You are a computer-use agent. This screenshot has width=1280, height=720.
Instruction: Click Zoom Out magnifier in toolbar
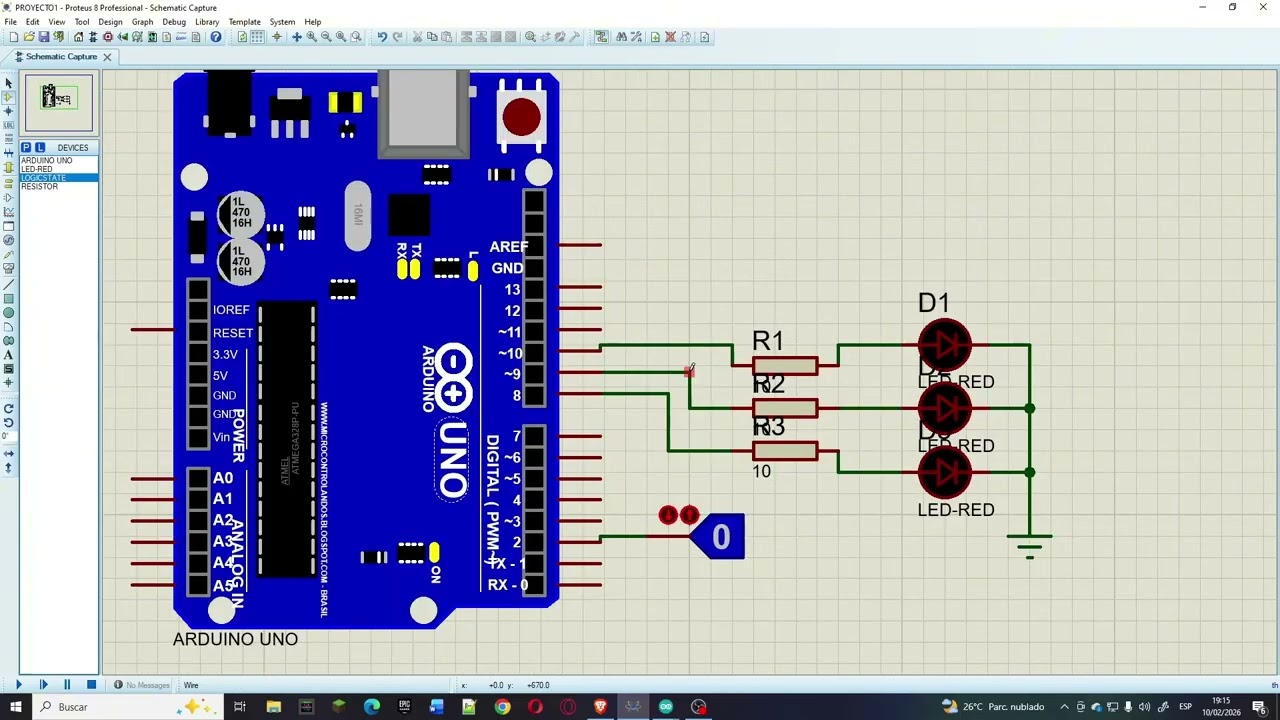326,37
